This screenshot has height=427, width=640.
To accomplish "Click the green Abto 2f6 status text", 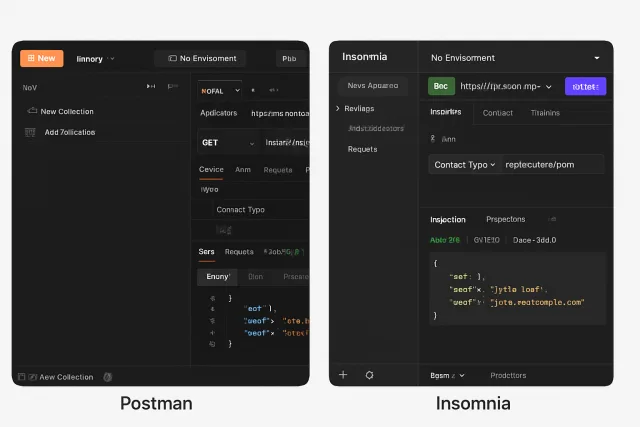I will tap(444, 240).
